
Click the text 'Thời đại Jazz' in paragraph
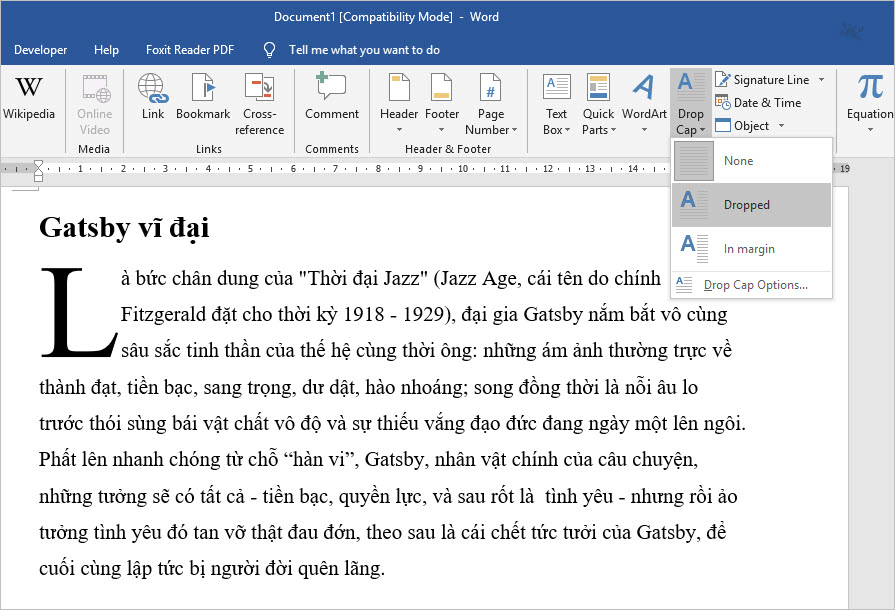(x=363, y=278)
